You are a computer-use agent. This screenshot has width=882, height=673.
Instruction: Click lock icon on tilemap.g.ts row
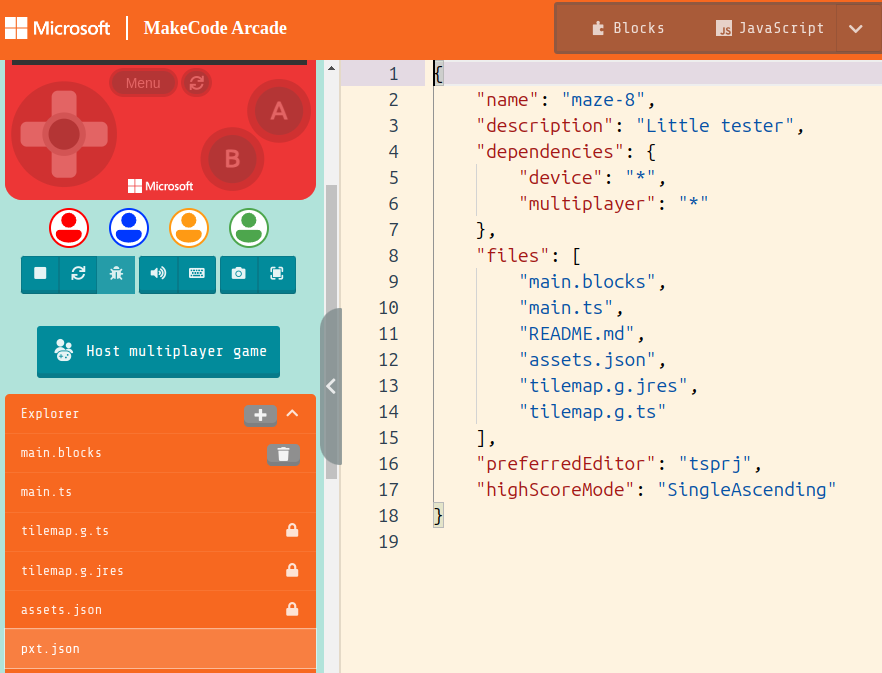[292, 530]
